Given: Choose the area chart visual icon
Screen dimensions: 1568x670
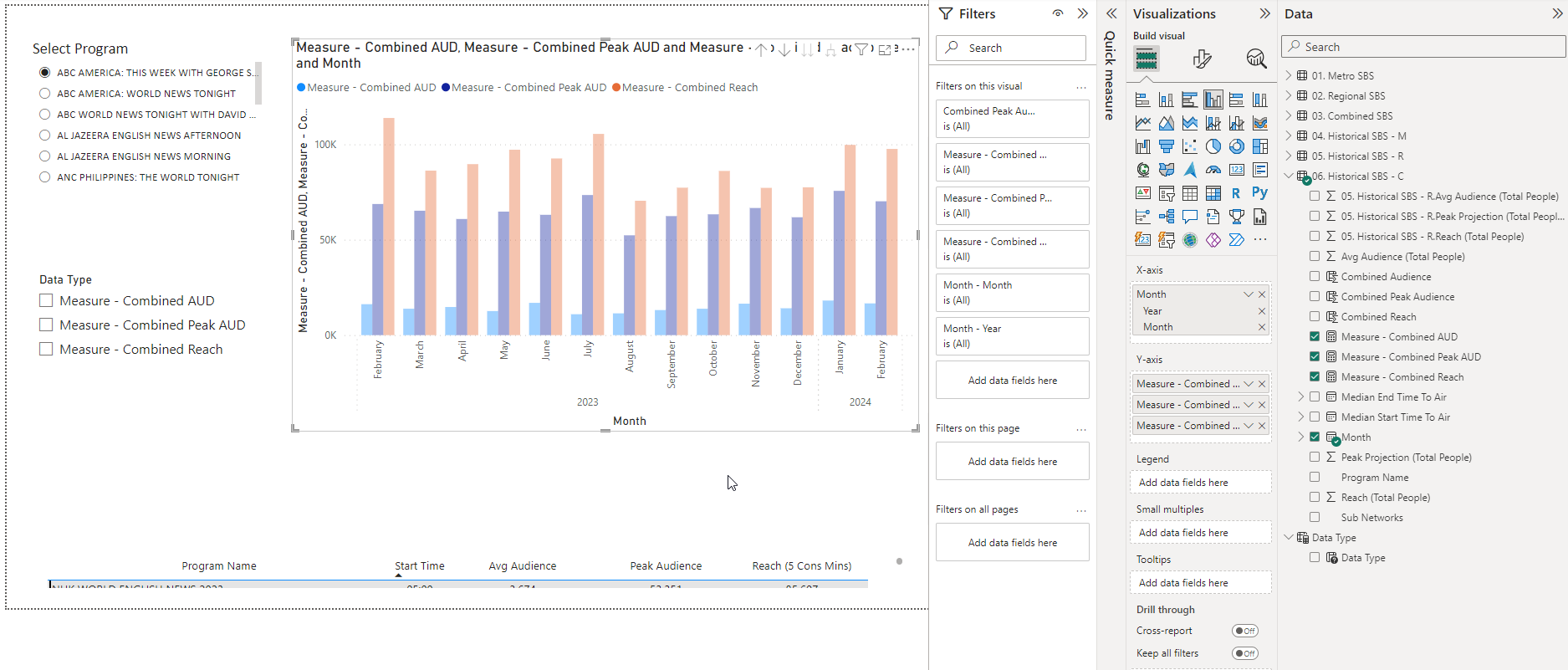Looking at the screenshot, I should 1167,124.
